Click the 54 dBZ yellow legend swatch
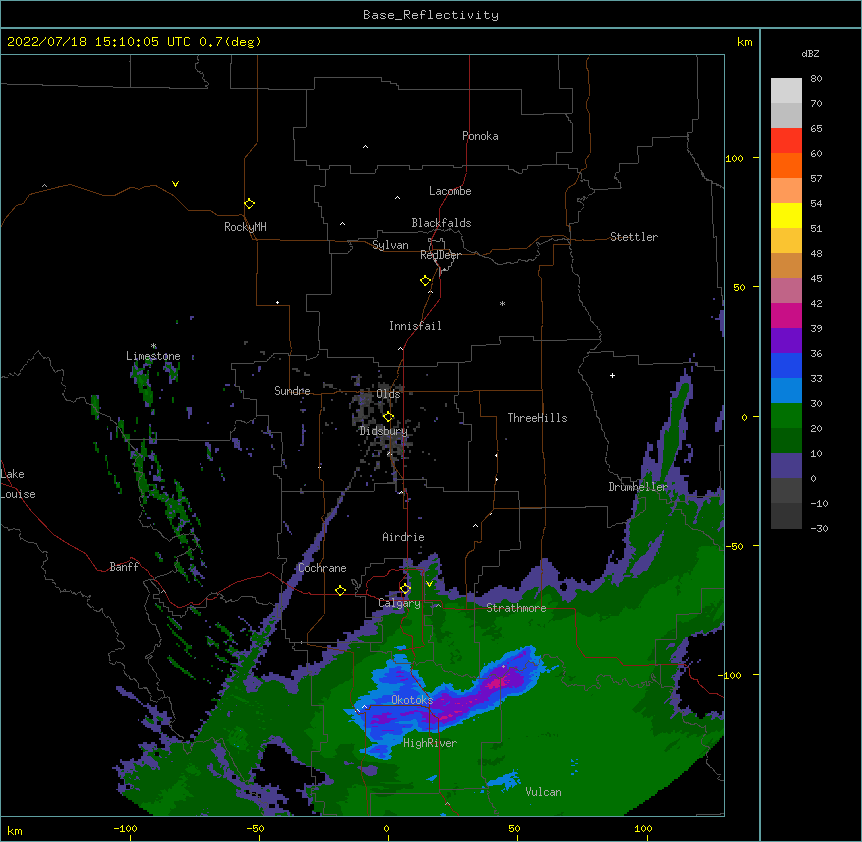 coord(786,215)
